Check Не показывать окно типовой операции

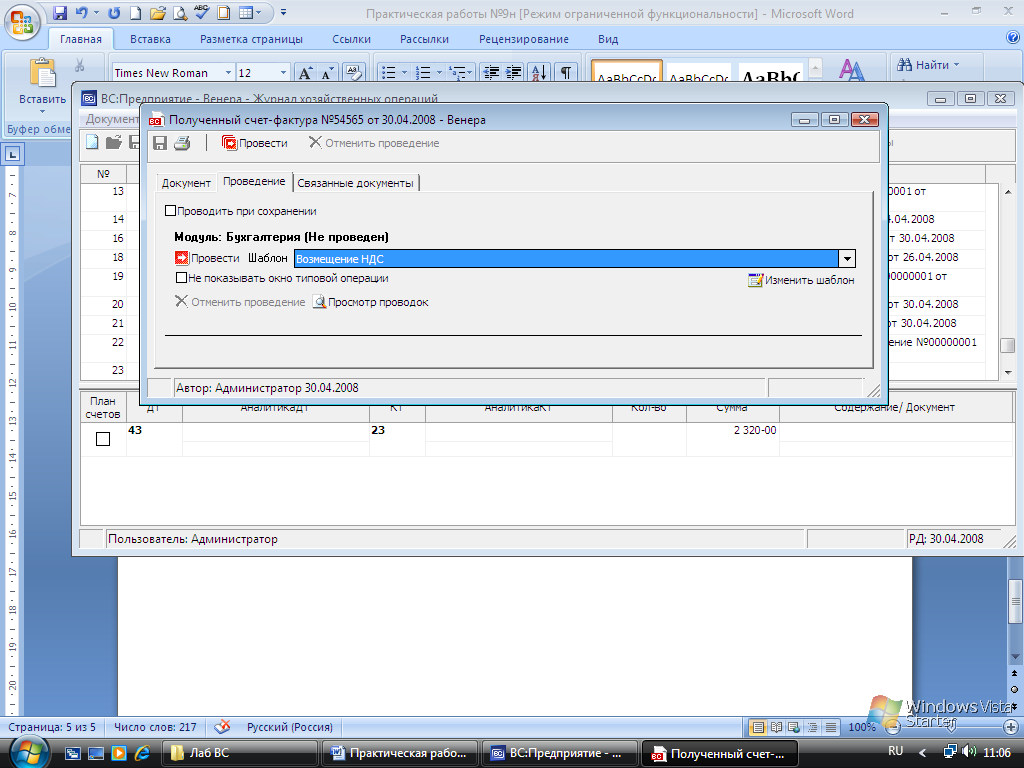point(182,278)
